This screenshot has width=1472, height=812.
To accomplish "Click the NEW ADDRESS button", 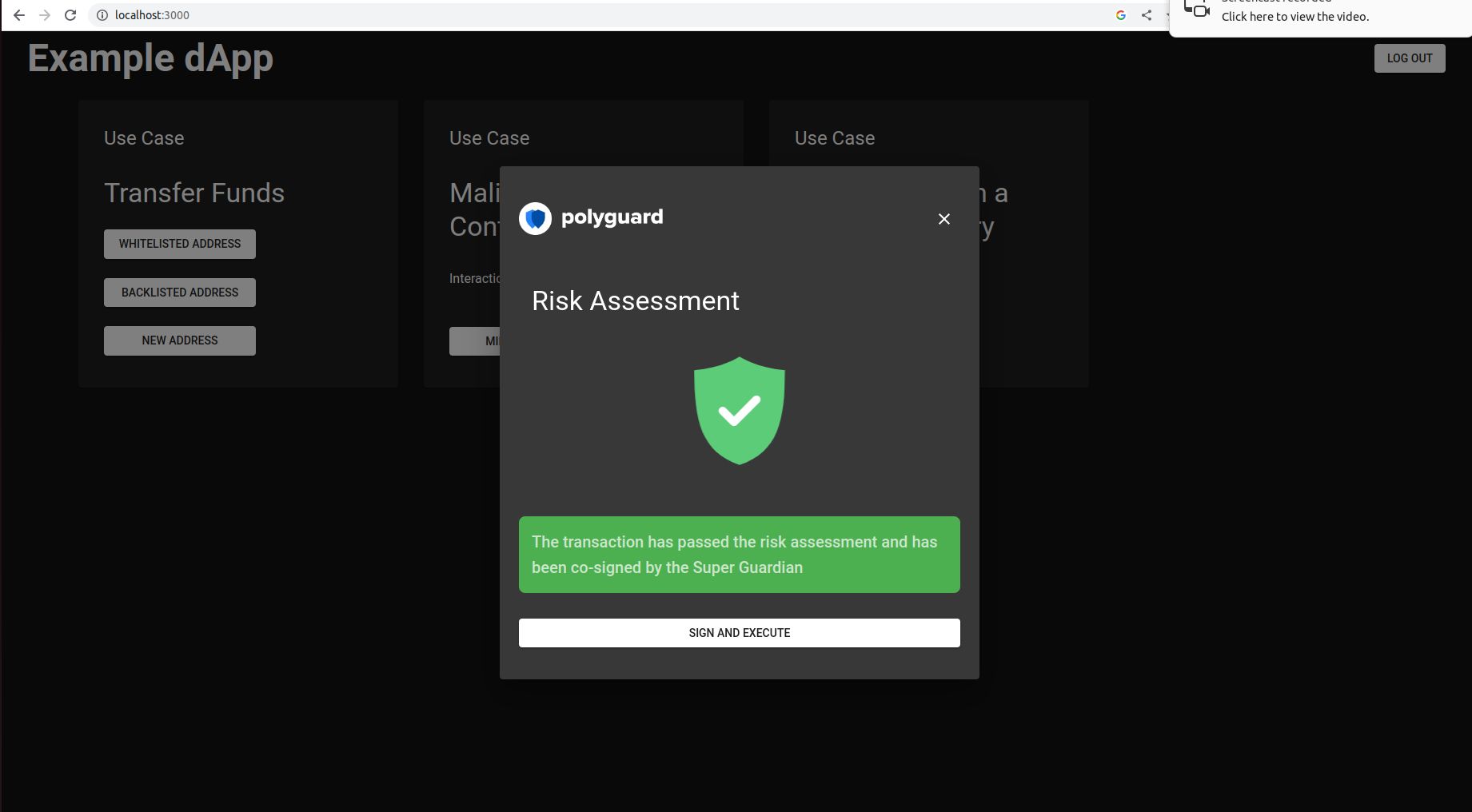I will click(x=180, y=340).
